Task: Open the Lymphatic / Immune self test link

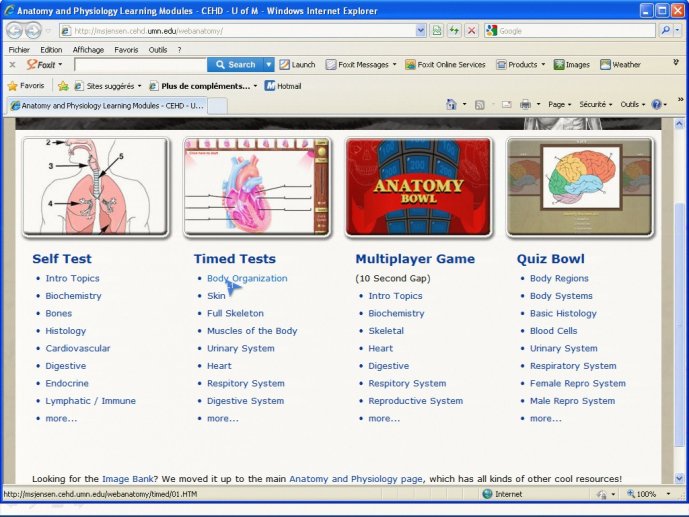Action: click(91, 401)
